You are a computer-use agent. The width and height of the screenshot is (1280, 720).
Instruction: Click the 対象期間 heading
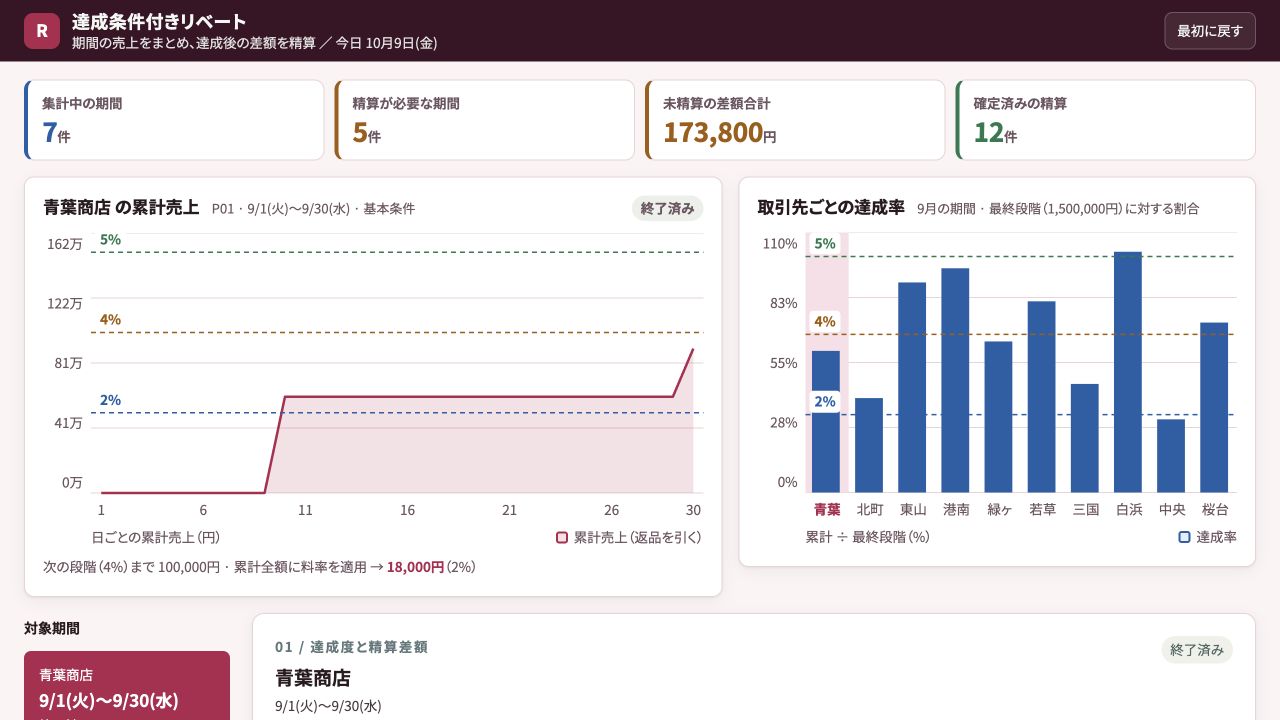52,628
